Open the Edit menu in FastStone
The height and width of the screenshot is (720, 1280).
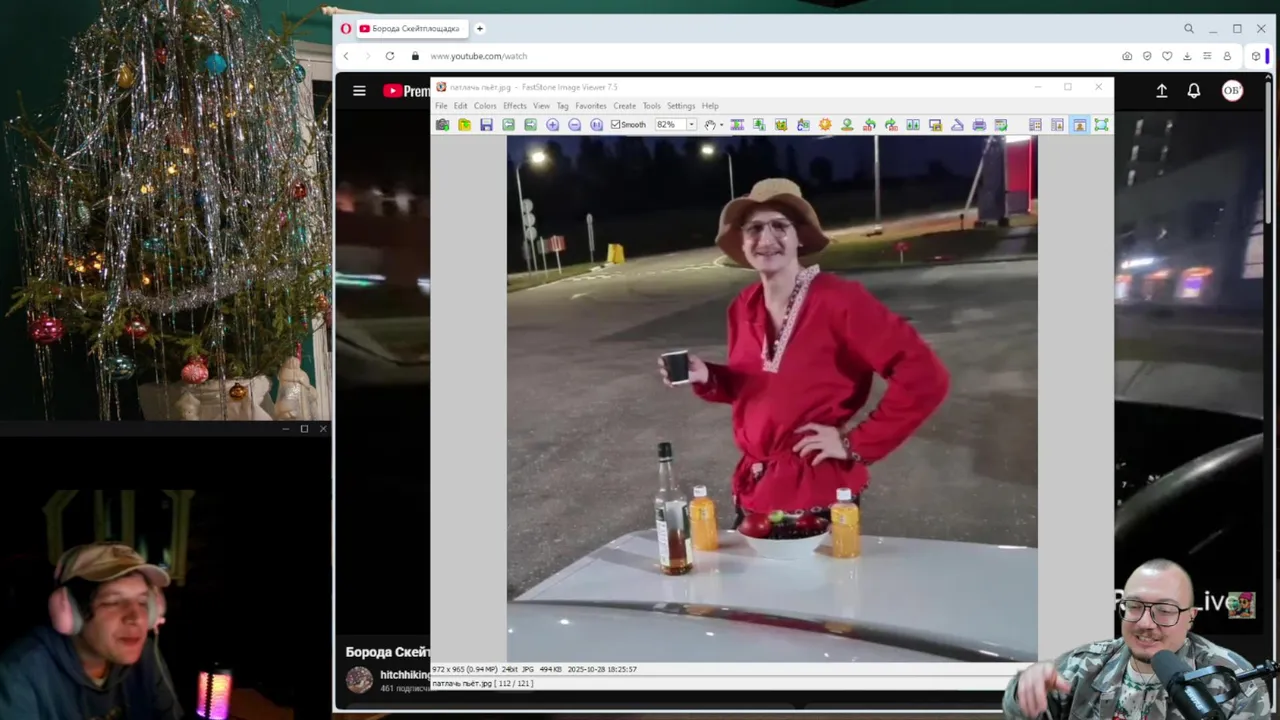[x=460, y=106]
